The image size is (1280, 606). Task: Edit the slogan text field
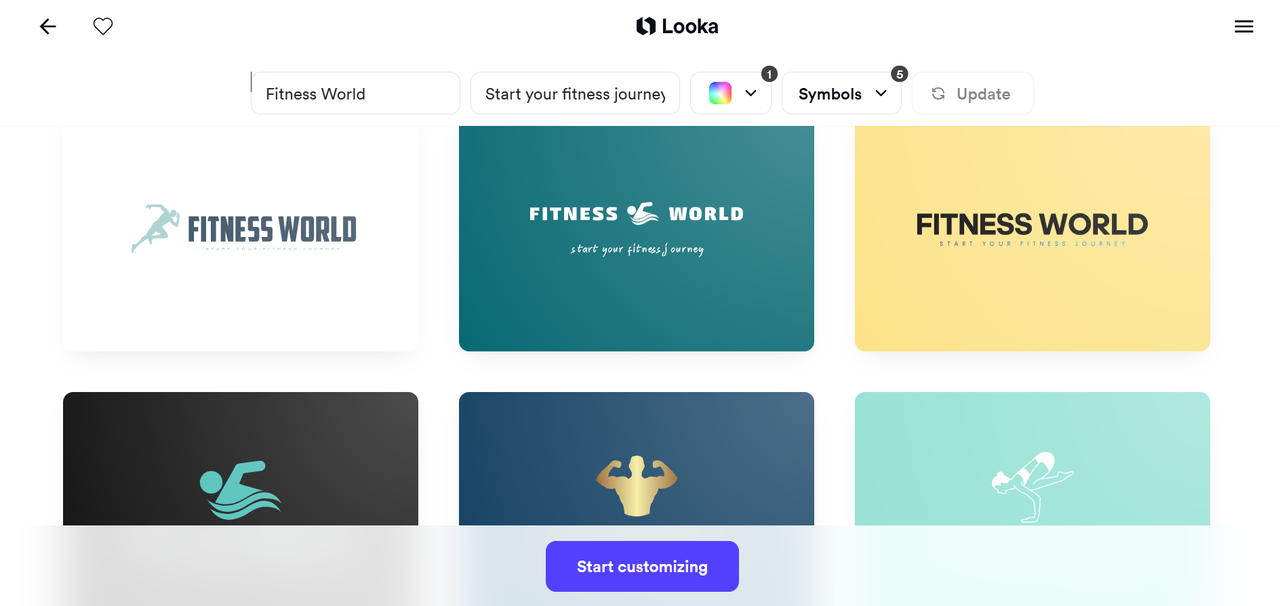[574, 94]
